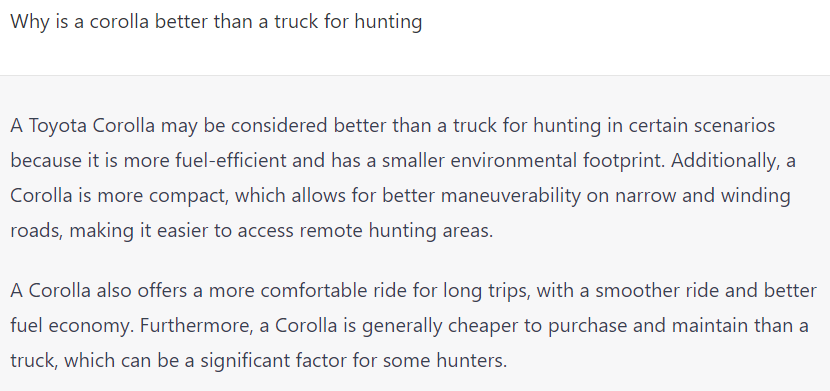Click the phrase "fuel economy" in the second paragraph
This screenshot has height=391, width=830.
(72, 326)
